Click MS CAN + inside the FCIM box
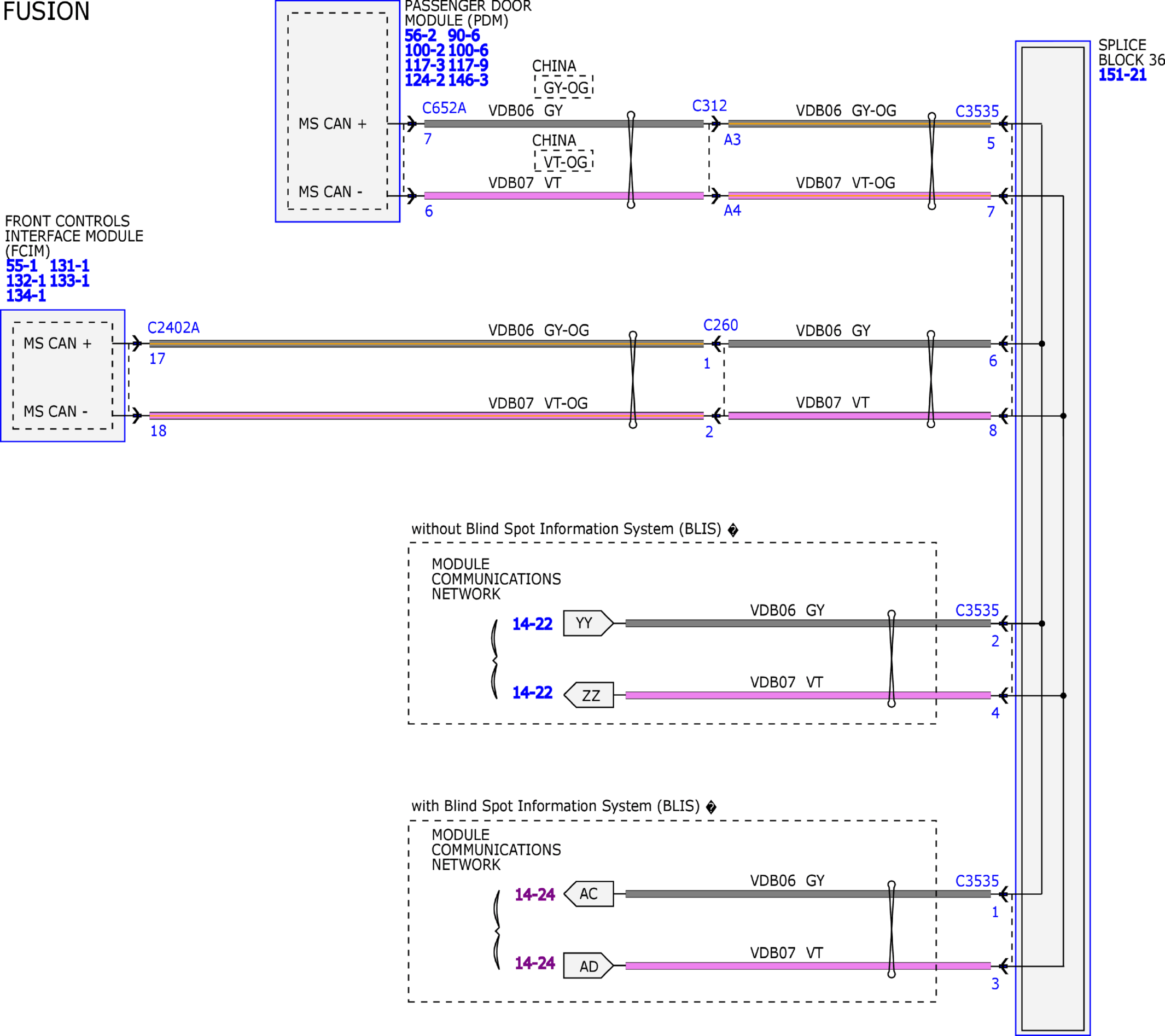The image size is (1165, 1036). pyautogui.click(x=57, y=344)
